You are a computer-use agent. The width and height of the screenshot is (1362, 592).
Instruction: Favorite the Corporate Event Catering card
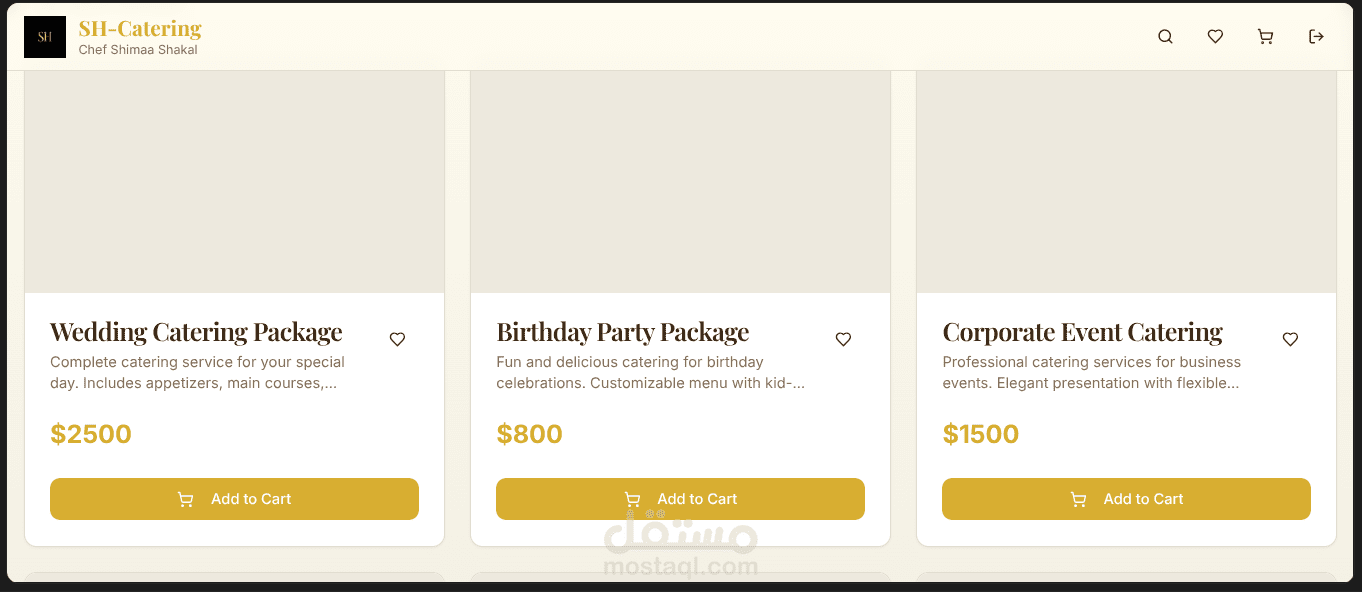tap(1290, 340)
